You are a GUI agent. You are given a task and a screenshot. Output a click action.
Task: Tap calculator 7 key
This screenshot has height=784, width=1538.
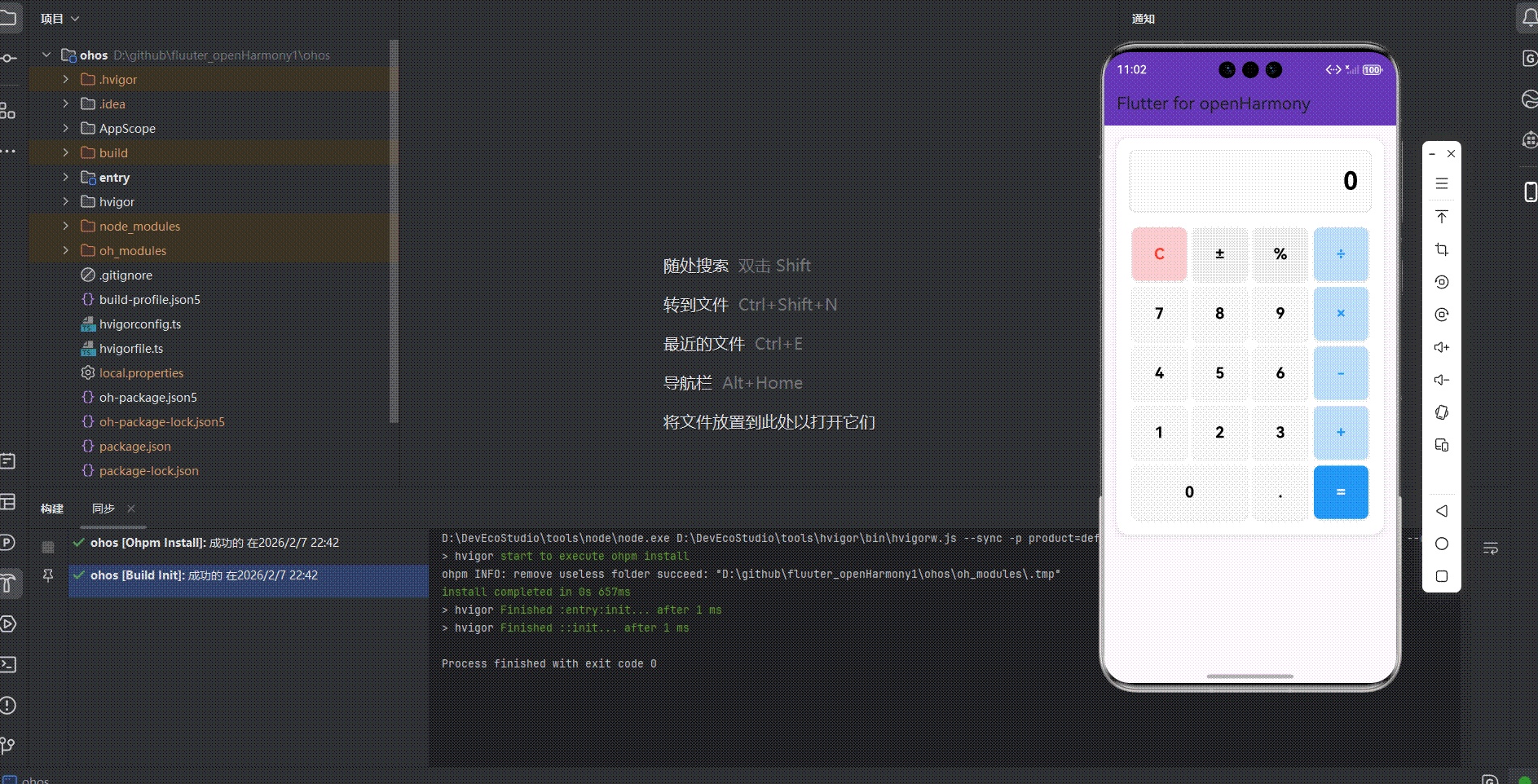[1159, 314]
